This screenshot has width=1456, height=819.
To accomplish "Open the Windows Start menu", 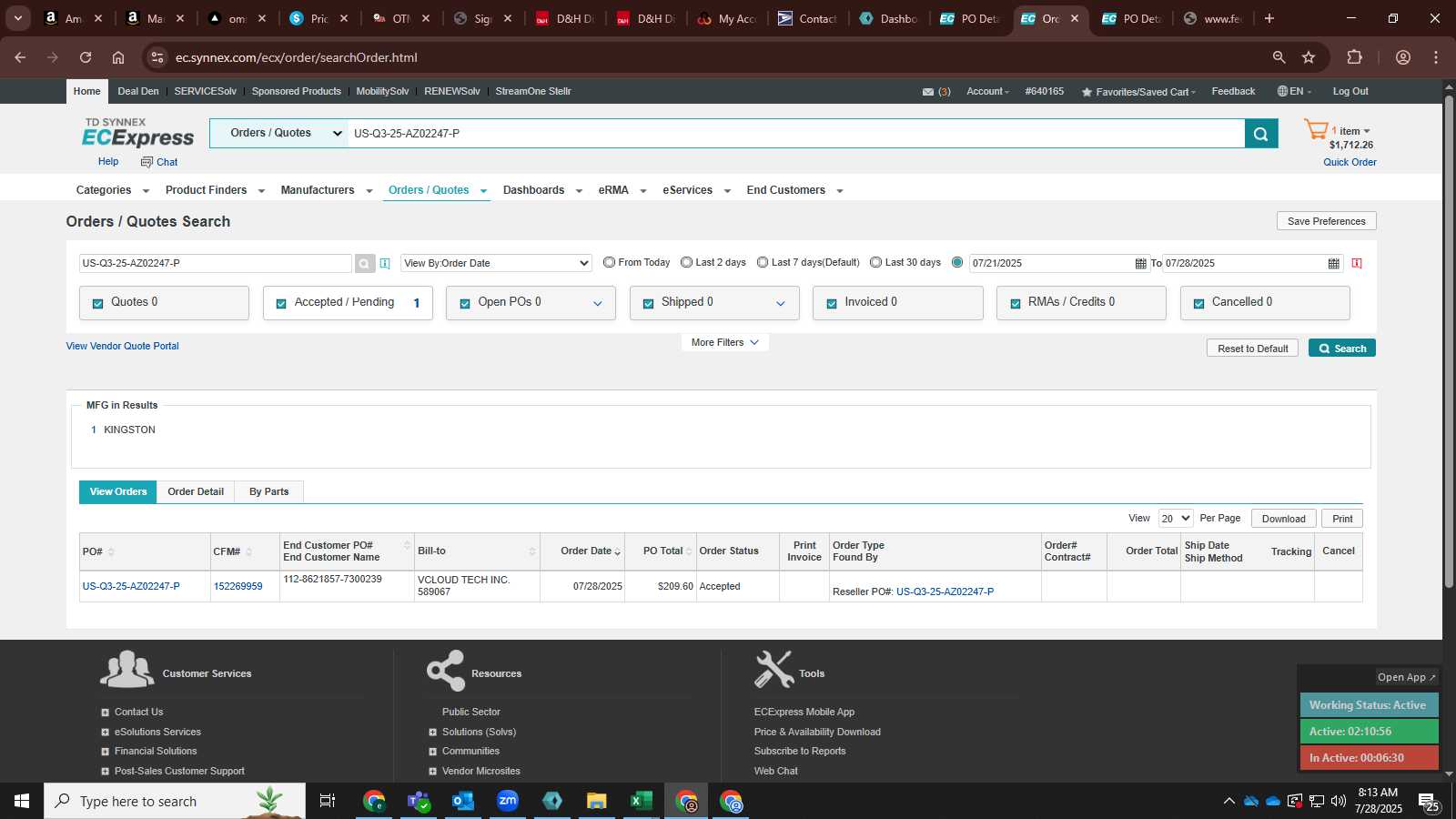I will click(22, 801).
